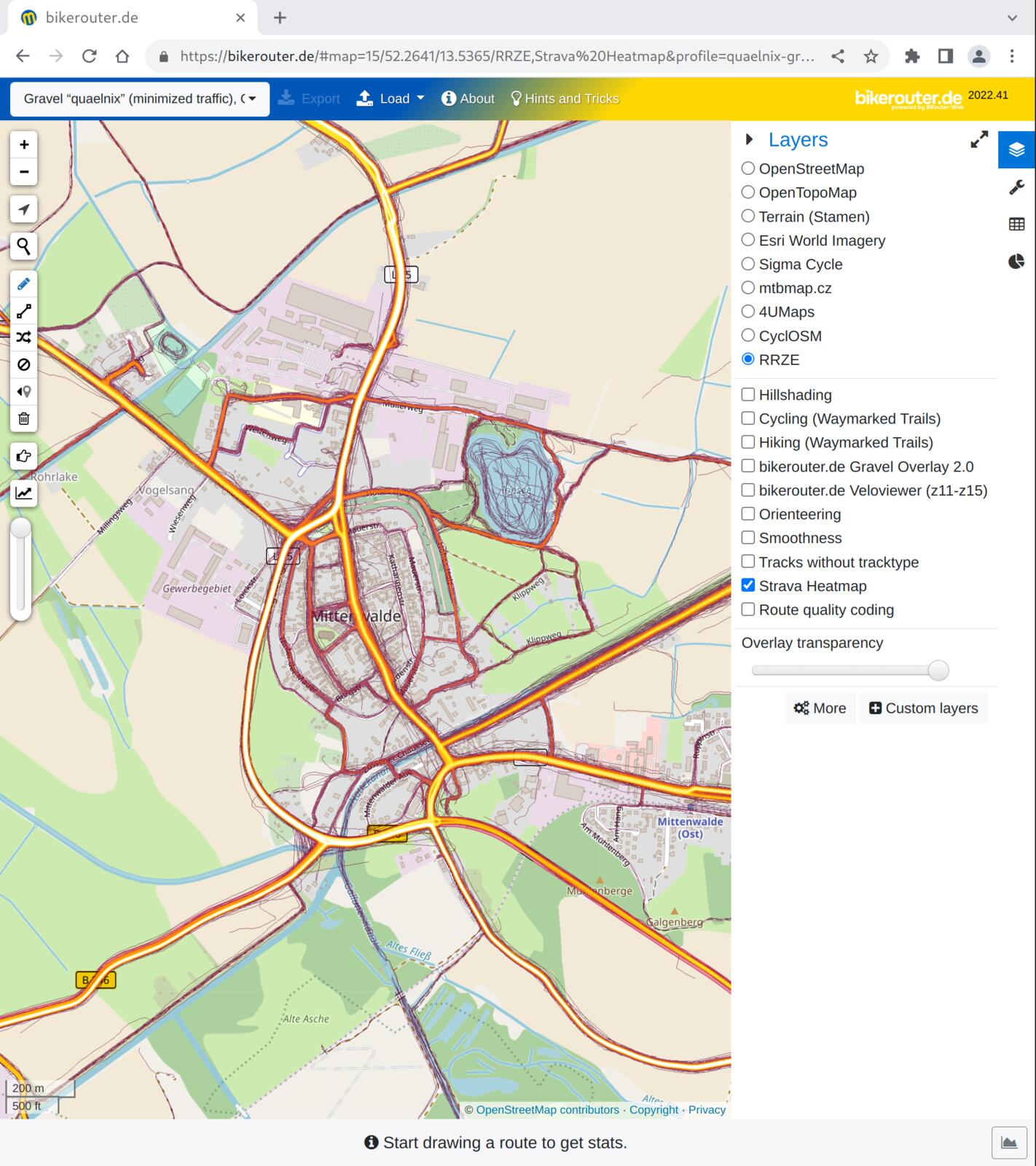Viewport: 1036px width, 1166px height.
Task: Open the Load dropdown menu
Action: 391,98
